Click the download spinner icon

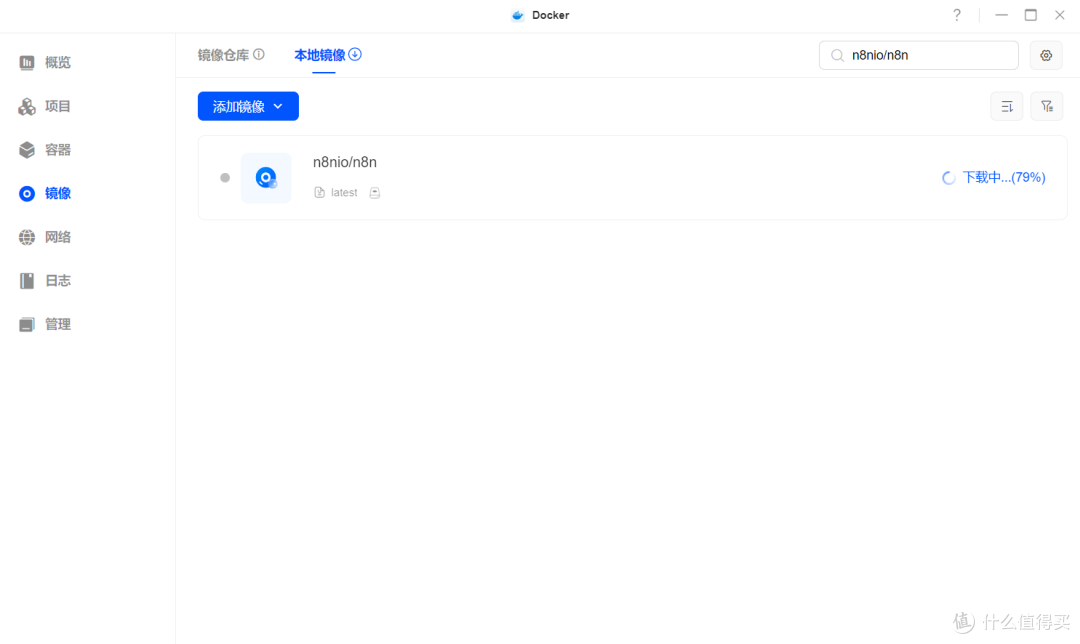tap(948, 178)
